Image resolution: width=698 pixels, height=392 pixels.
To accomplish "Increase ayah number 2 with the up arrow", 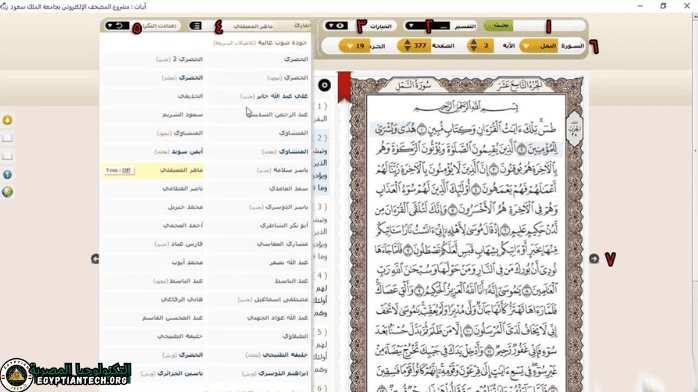I will coord(474,43).
